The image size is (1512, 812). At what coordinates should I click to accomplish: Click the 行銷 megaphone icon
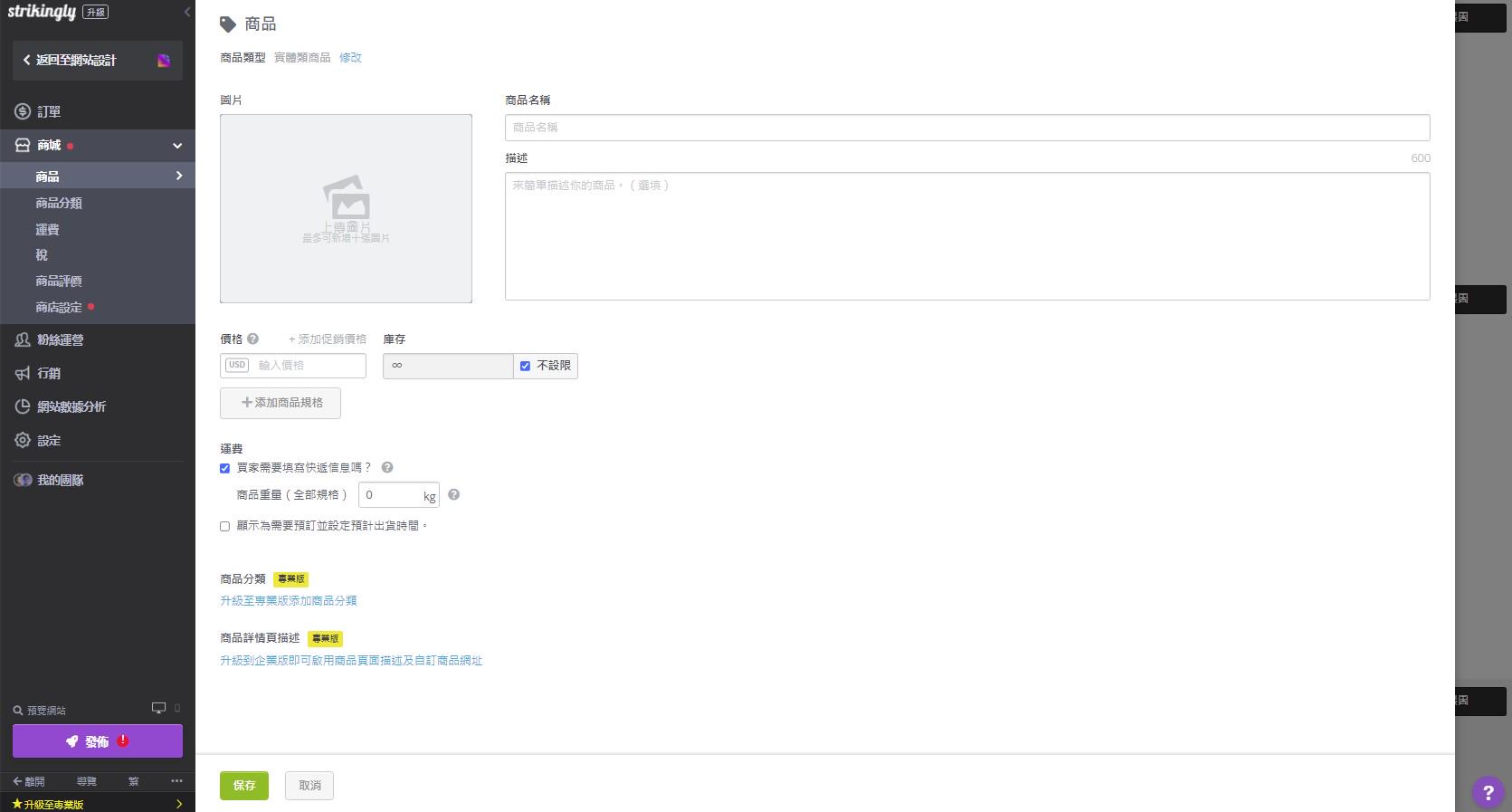tap(23, 373)
